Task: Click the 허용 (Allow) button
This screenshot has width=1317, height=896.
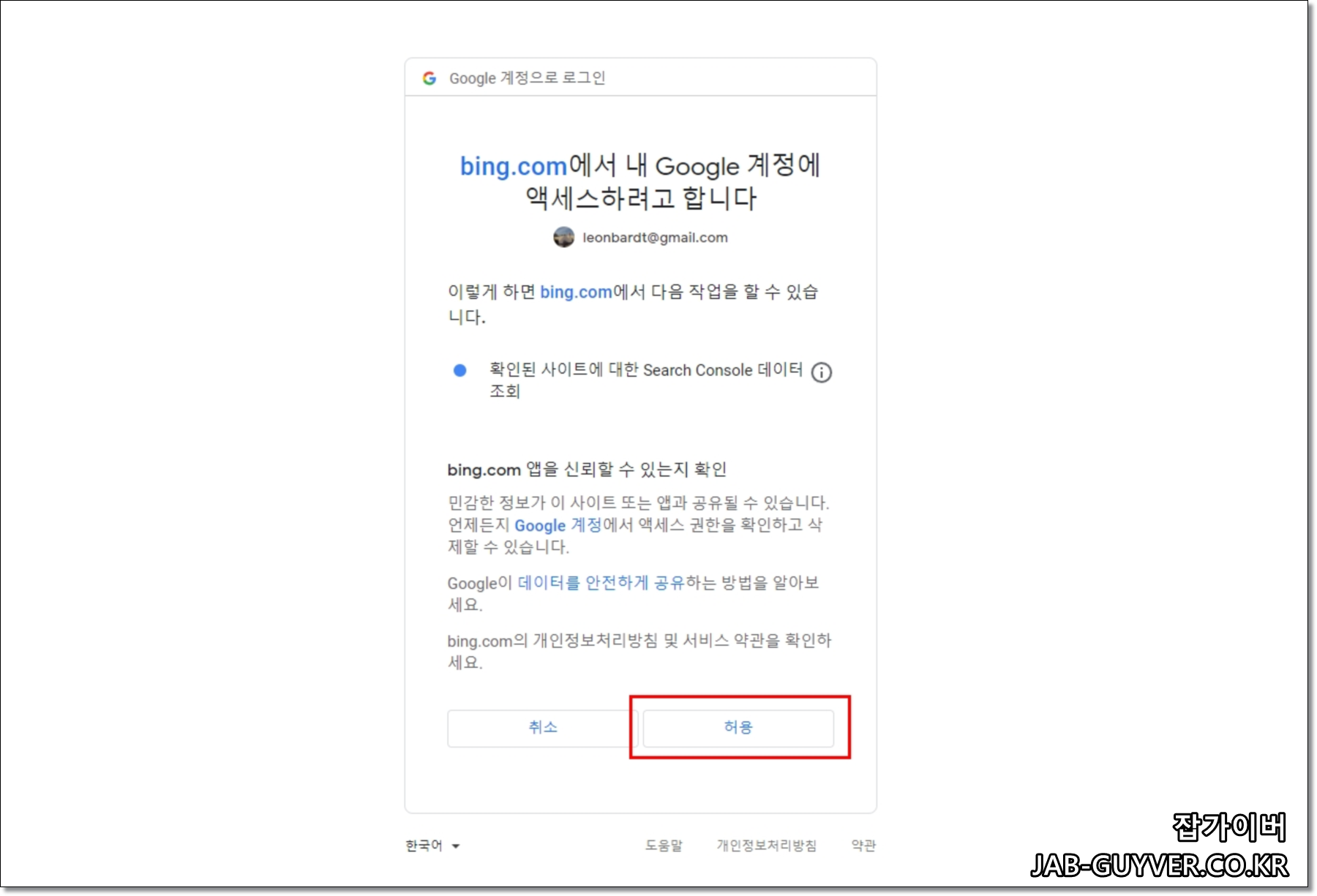Action: pos(738,728)
